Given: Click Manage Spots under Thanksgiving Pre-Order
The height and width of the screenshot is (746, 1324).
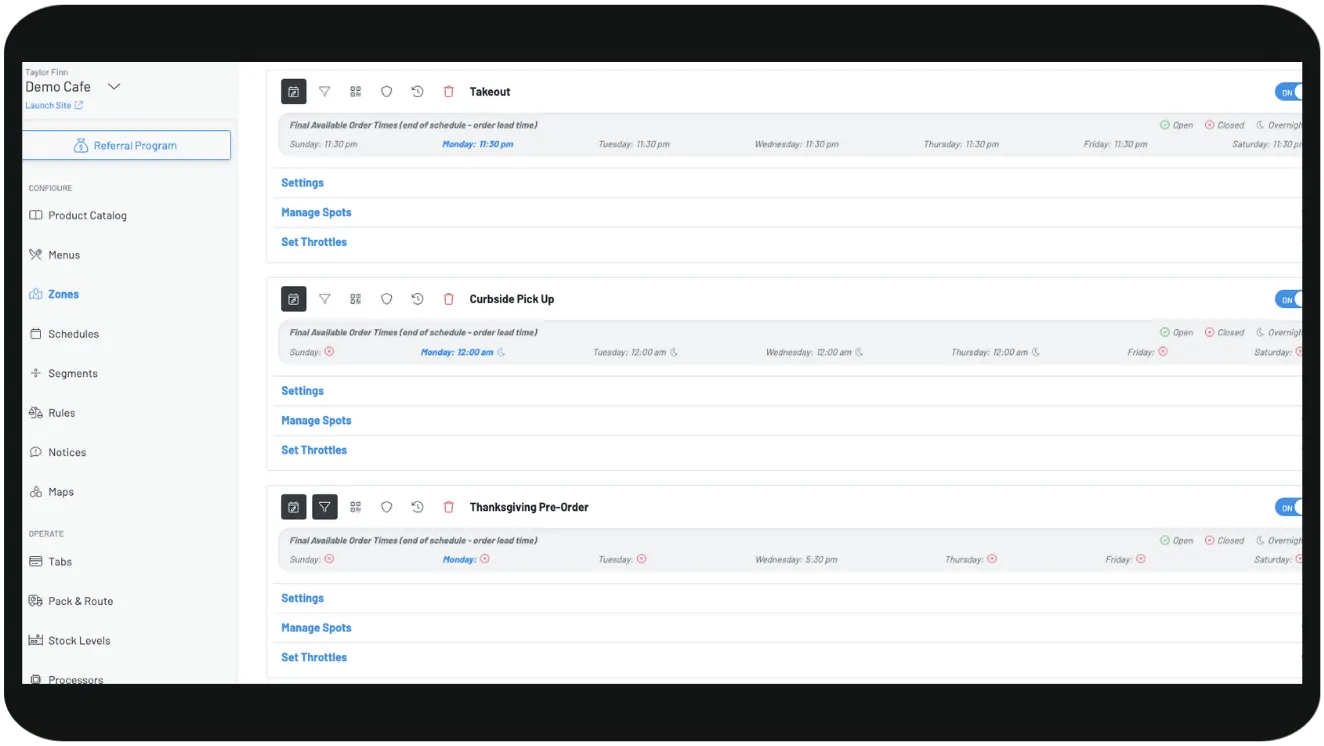Looking at the screenshot, I should (x=316, y=628).
